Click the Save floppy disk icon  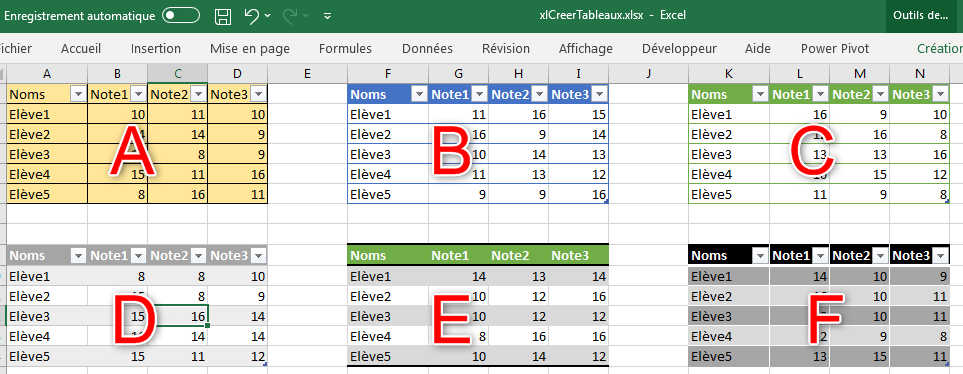coord(222,16)
